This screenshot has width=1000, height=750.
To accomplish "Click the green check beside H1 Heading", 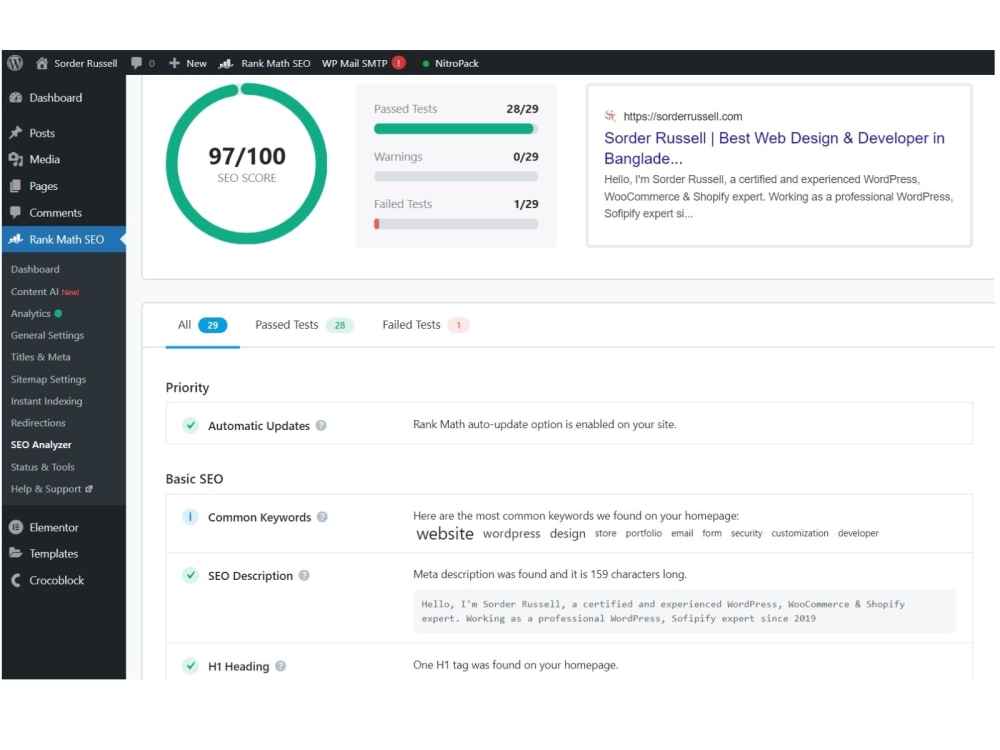I will [x=190, y=665].
